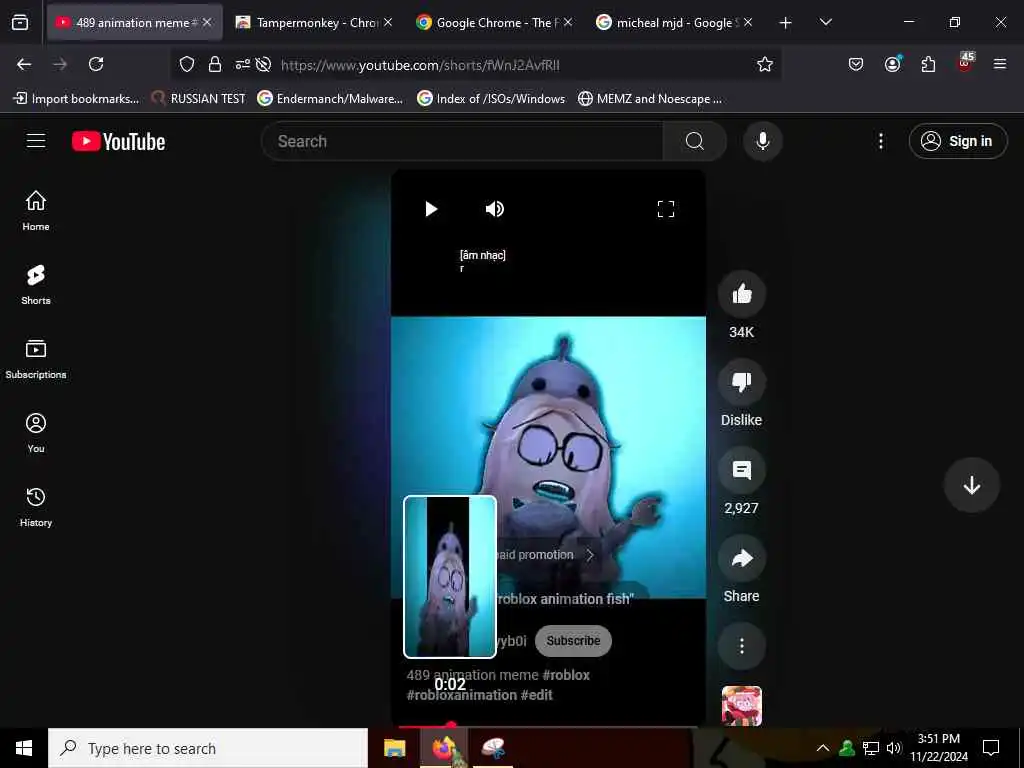Reload the current page
This screenshot has height=768, width=1024.
(x=96, y=64)
